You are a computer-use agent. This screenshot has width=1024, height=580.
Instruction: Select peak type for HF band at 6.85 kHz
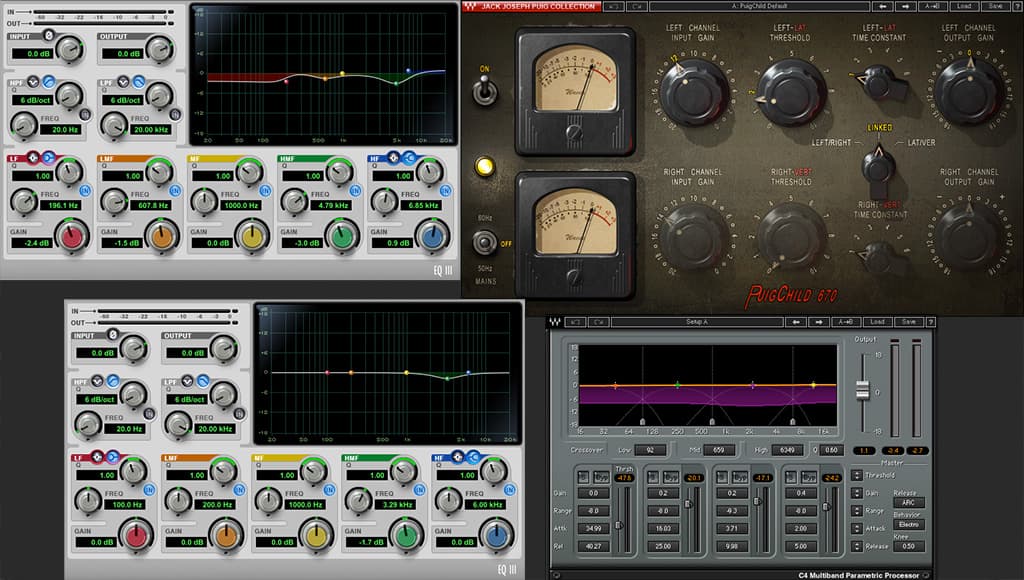(393, 157)
